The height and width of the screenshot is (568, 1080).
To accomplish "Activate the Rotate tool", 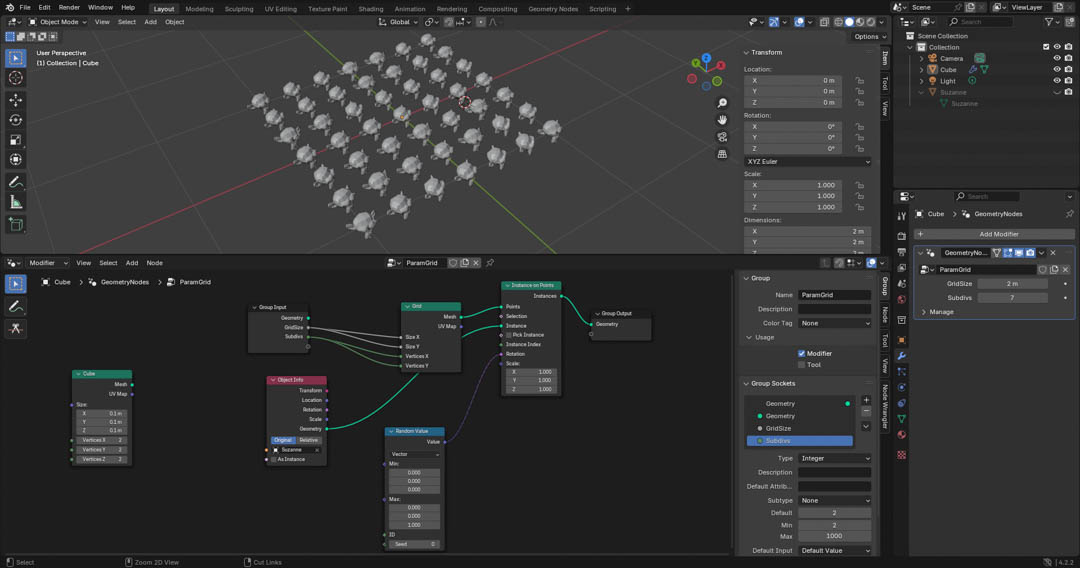I will point(15,120).
